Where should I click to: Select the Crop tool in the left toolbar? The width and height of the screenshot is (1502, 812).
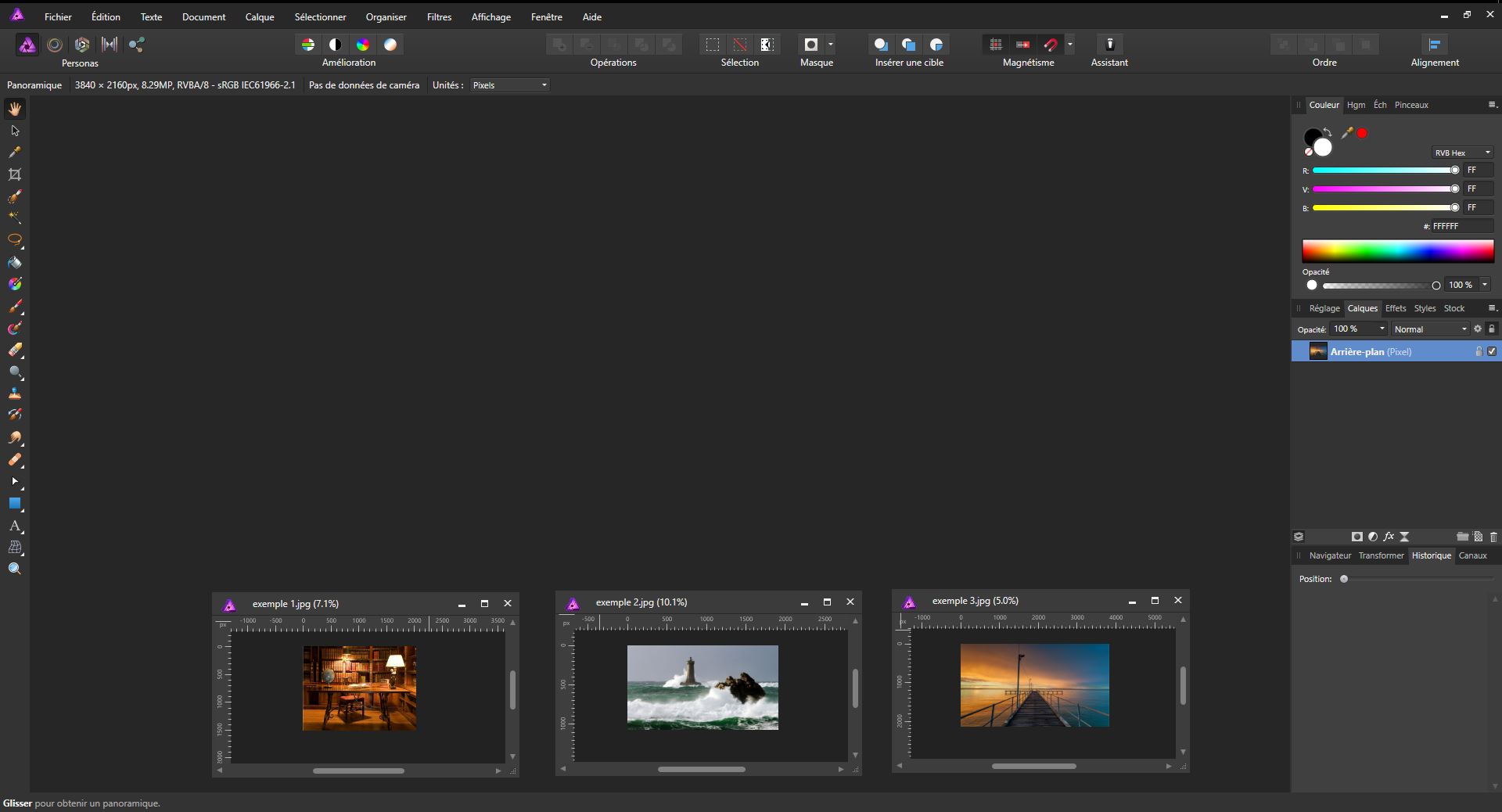pyautogui.click(x=15, y=174)
